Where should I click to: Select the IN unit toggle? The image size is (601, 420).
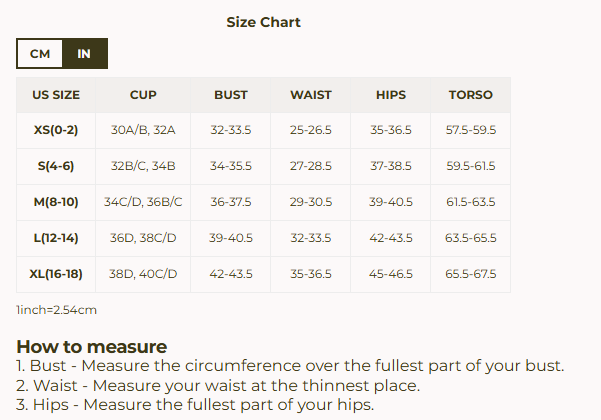coord(84,54)
